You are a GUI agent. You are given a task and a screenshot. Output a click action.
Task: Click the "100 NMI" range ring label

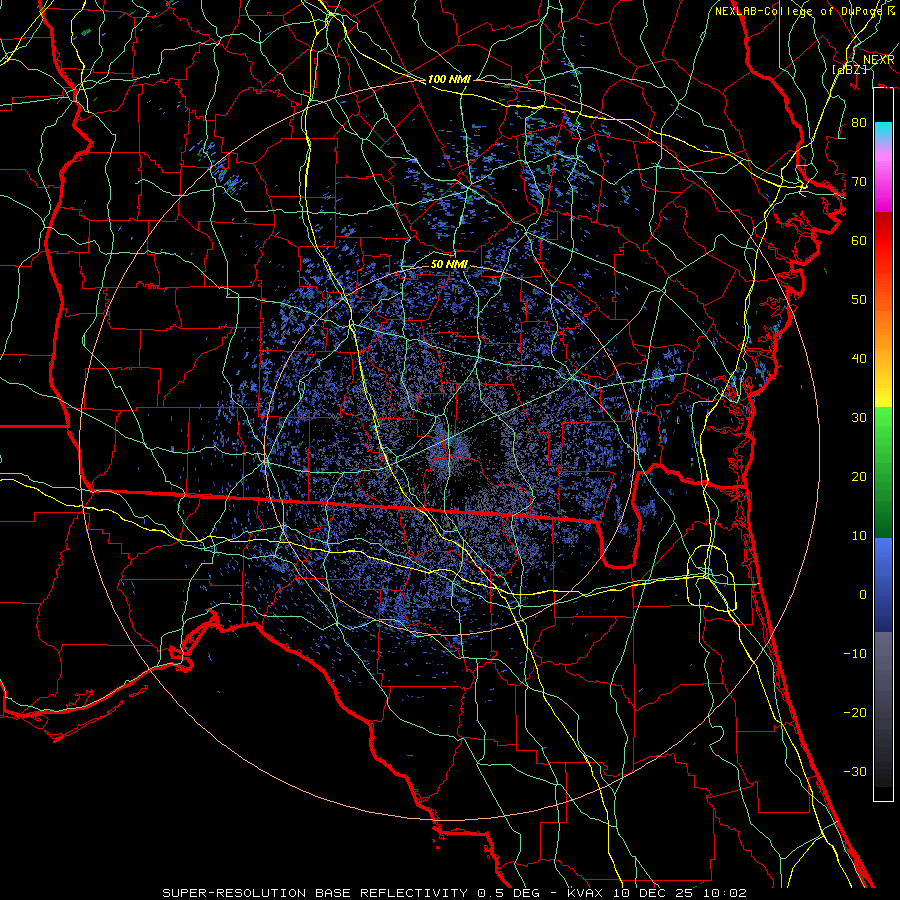pos(449,79)
